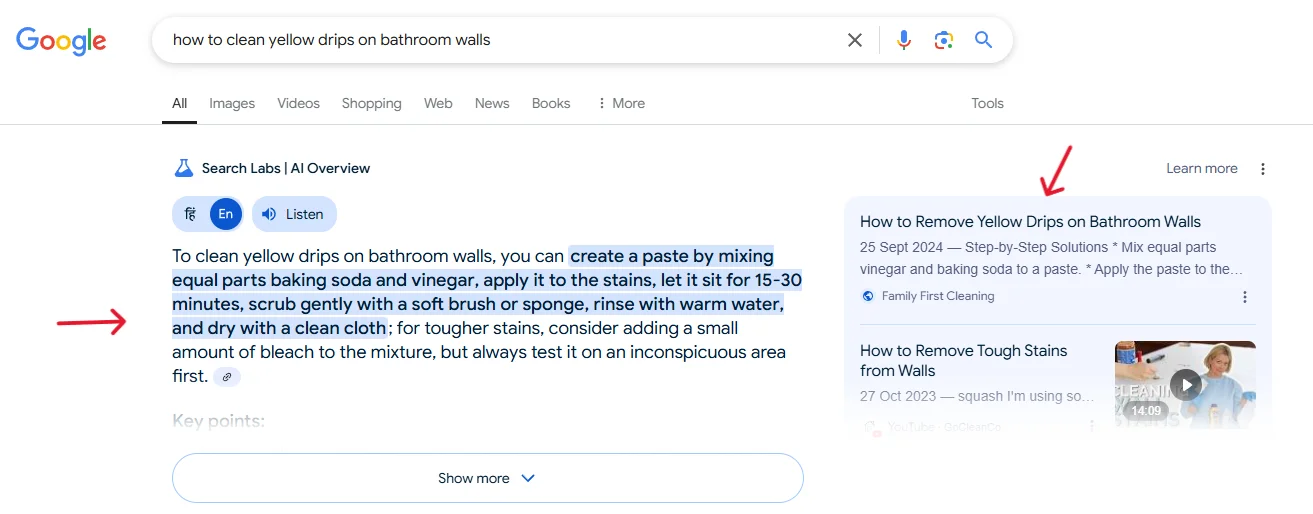Click the Learn more link
Viewport: 1313px width, 514px height.
tap(1202, 169)
